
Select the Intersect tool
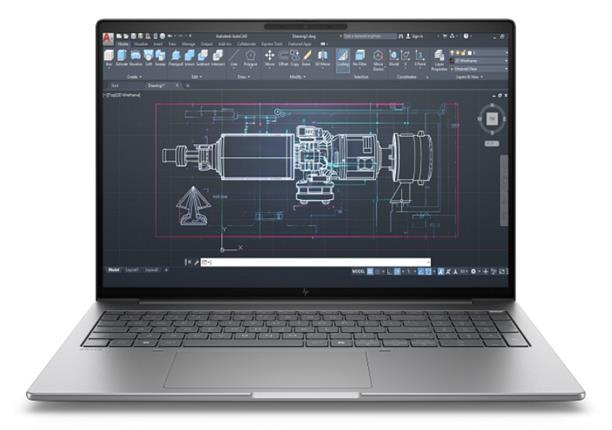218,58
